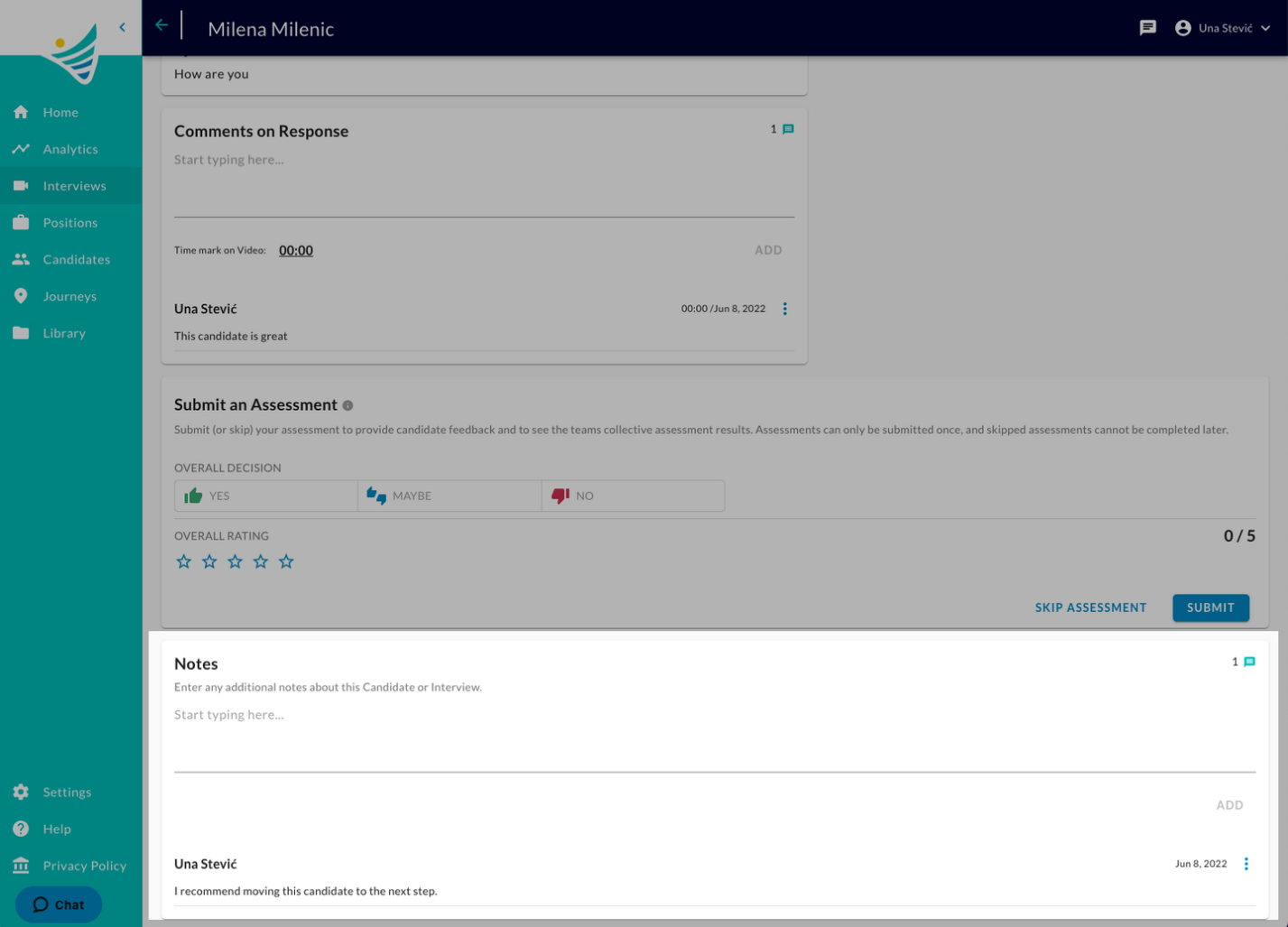The height and width of the screenshot is (927, 1288).
Task: Collapse the sidebar with the chevron arrow
Action: pyautogui.click(x=123, y=27)
